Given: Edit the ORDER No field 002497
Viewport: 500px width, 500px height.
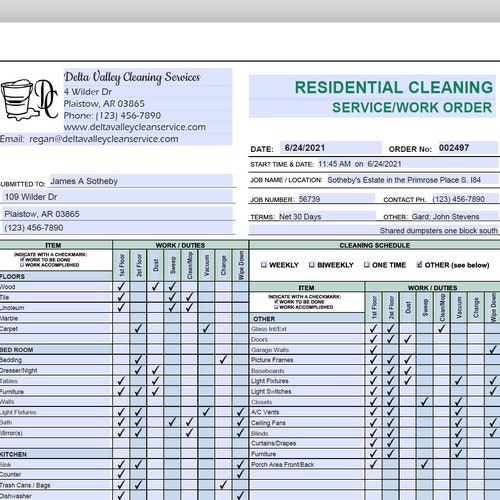Looking at the screenshot, I should tap(468, 148).
